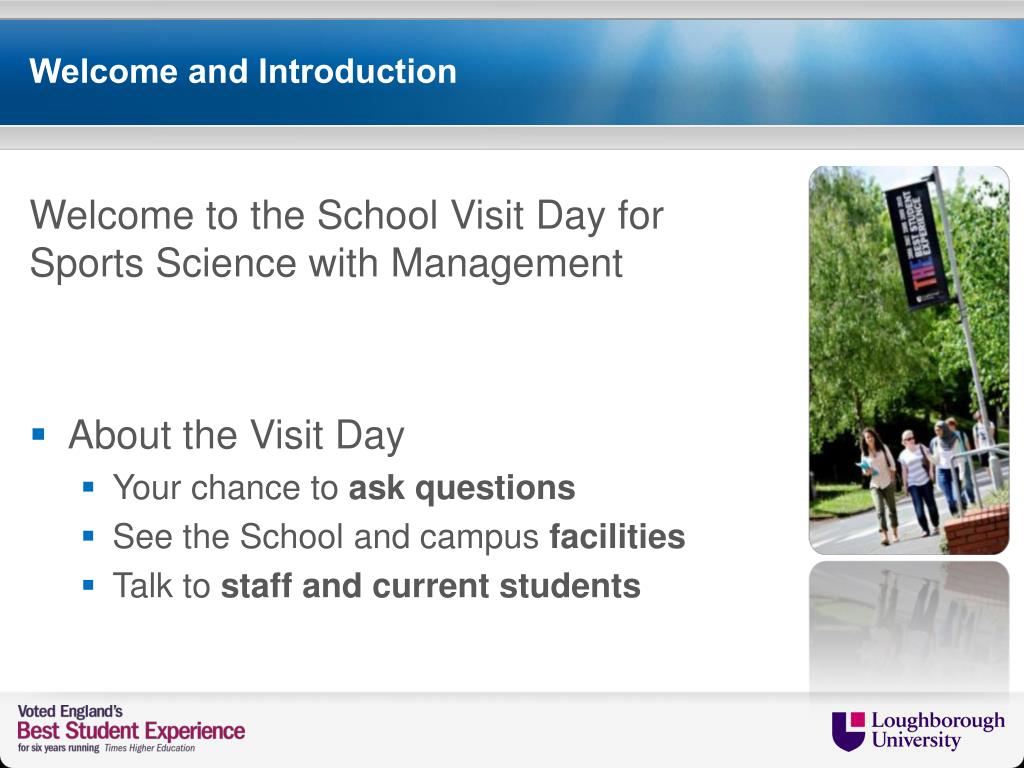Select the bold word 'facilities'
The height and width of the screenshot is (768, 1024).
[617, 537]
